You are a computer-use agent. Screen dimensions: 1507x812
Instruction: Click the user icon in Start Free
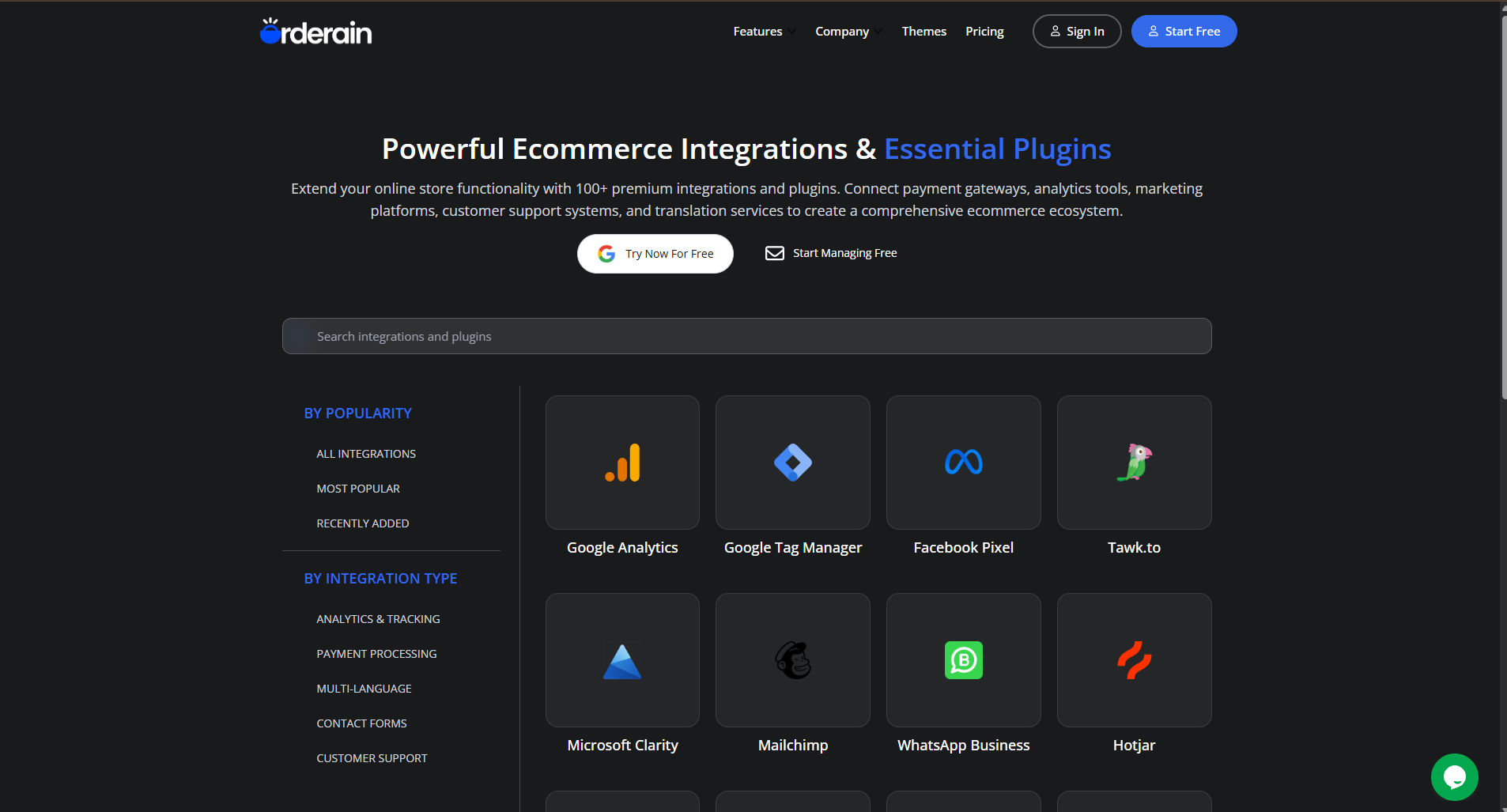pyautogui.click(x=1154, y=32)
